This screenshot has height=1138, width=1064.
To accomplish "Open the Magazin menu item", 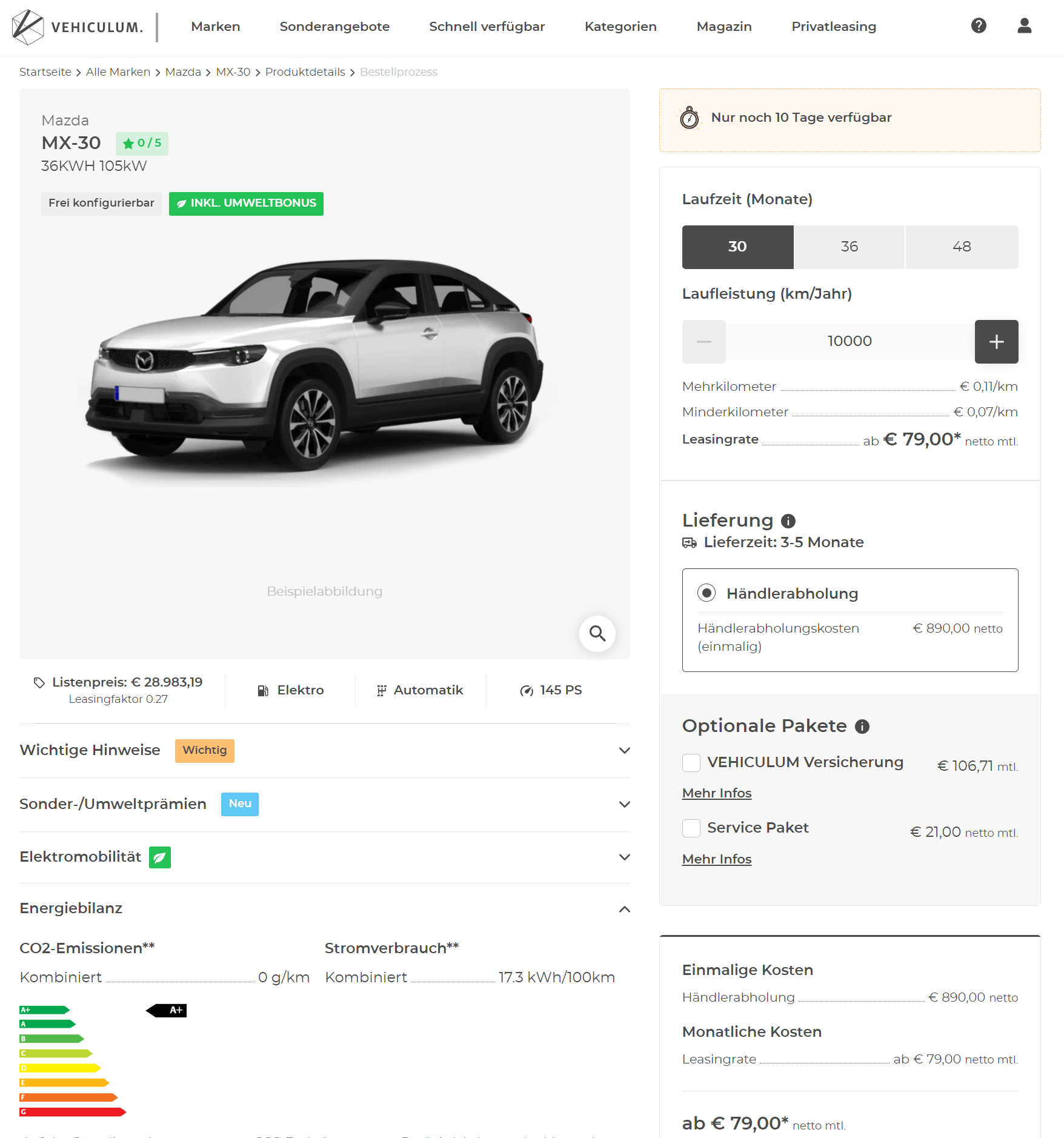I will [x=724, y=27].
